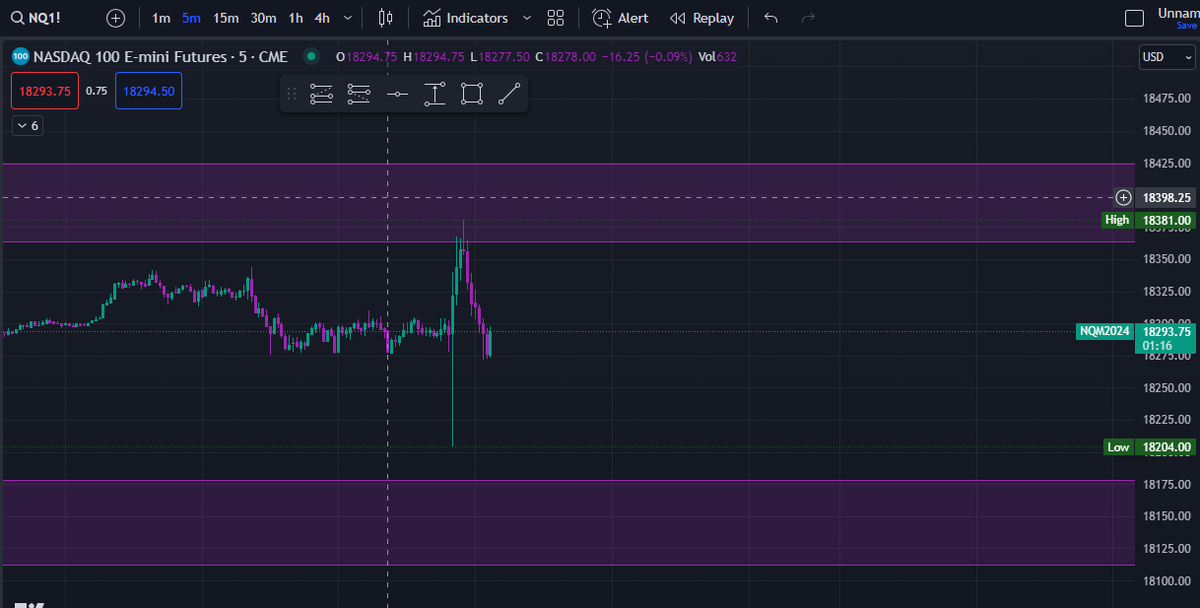Click the green market status dot
This screenshot has width=1200, height=608.
311,57
